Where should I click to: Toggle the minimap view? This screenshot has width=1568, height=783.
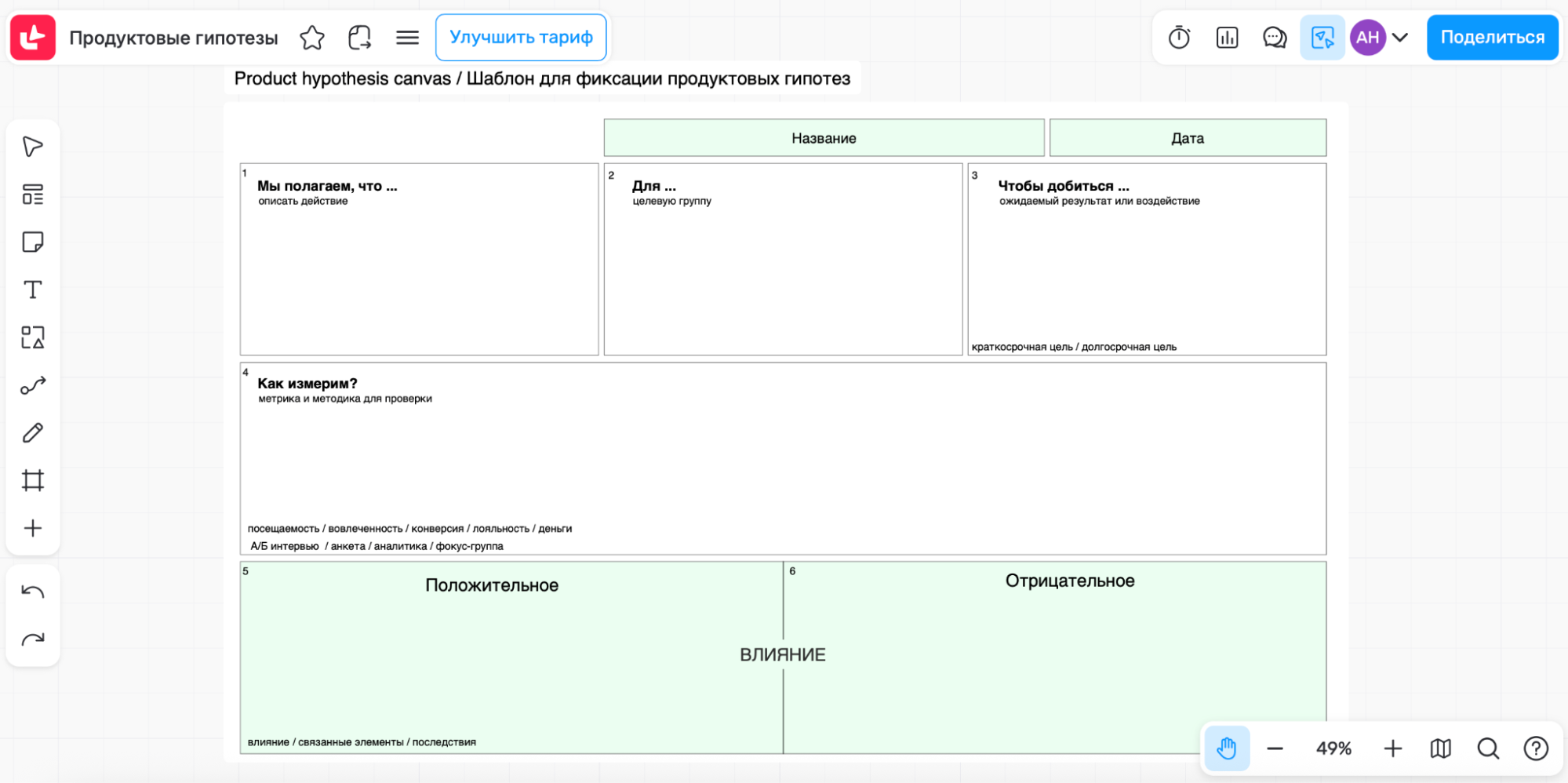(1440, 748)
